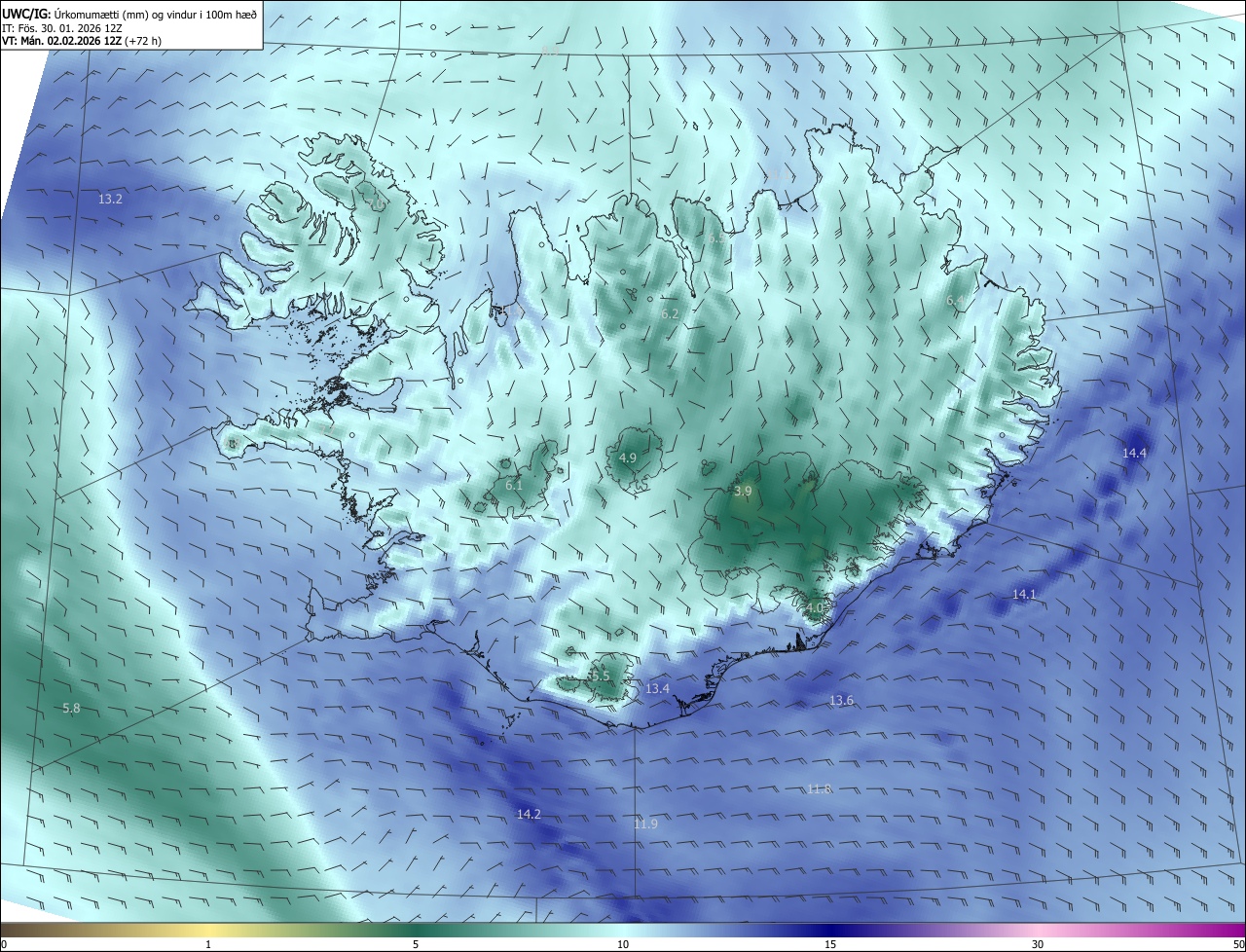This screenshot has width=1246, height=952.
Task: Click the 4.9 value label on the glacier
Action: coord(628,458)
